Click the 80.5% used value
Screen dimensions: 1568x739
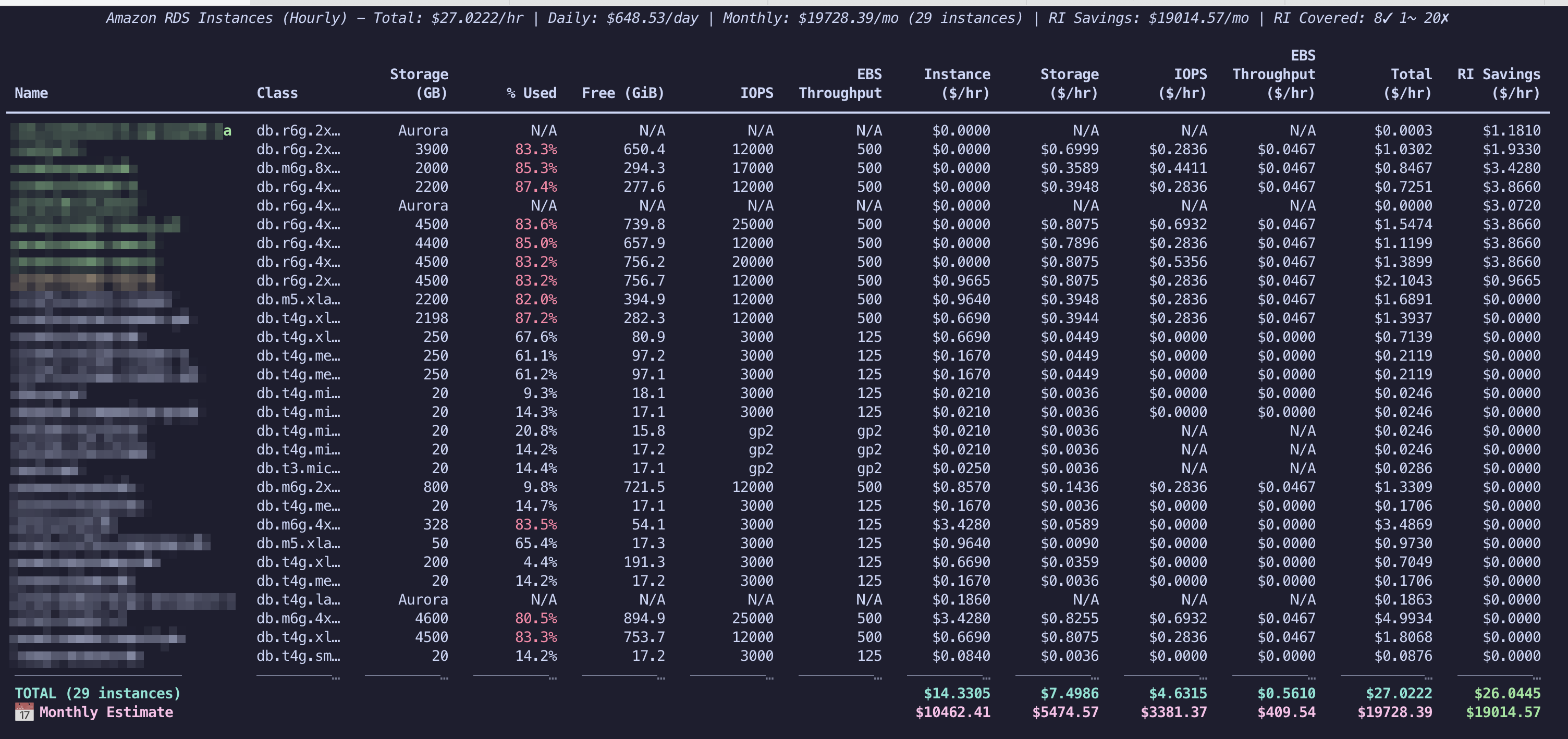click(x=536, y=619)
